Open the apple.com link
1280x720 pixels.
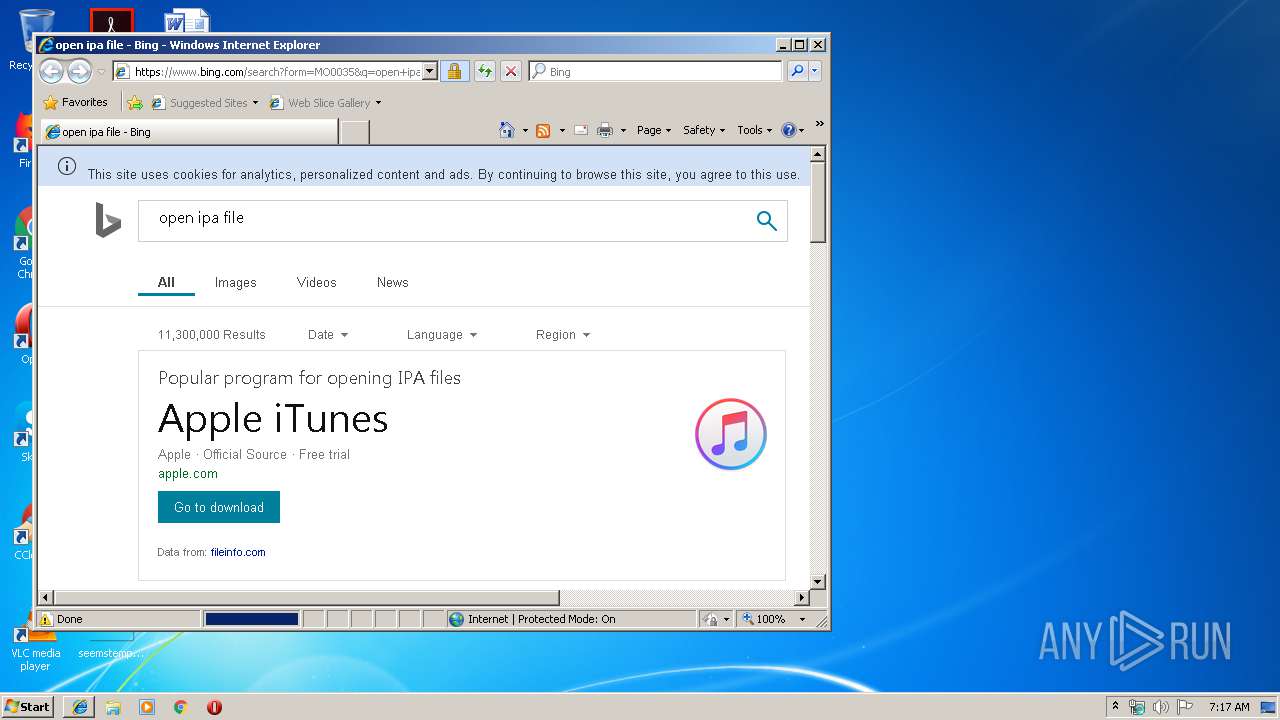click(188, 474)
